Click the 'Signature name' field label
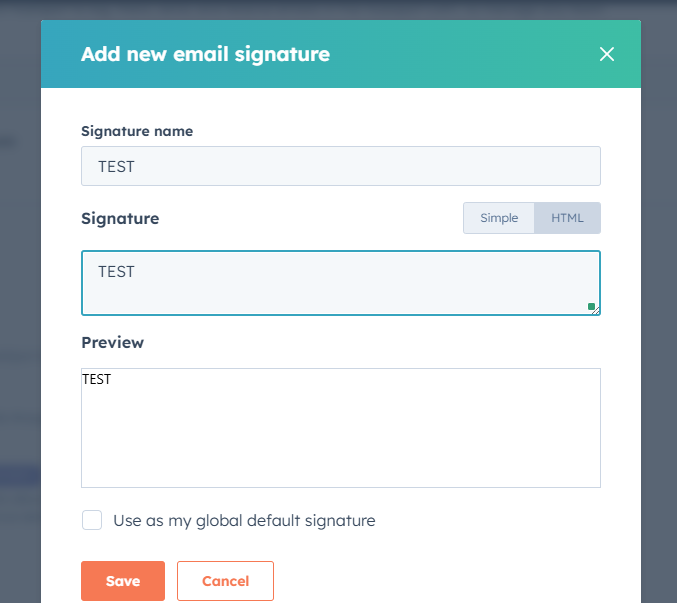 click(x=137, y=131)
